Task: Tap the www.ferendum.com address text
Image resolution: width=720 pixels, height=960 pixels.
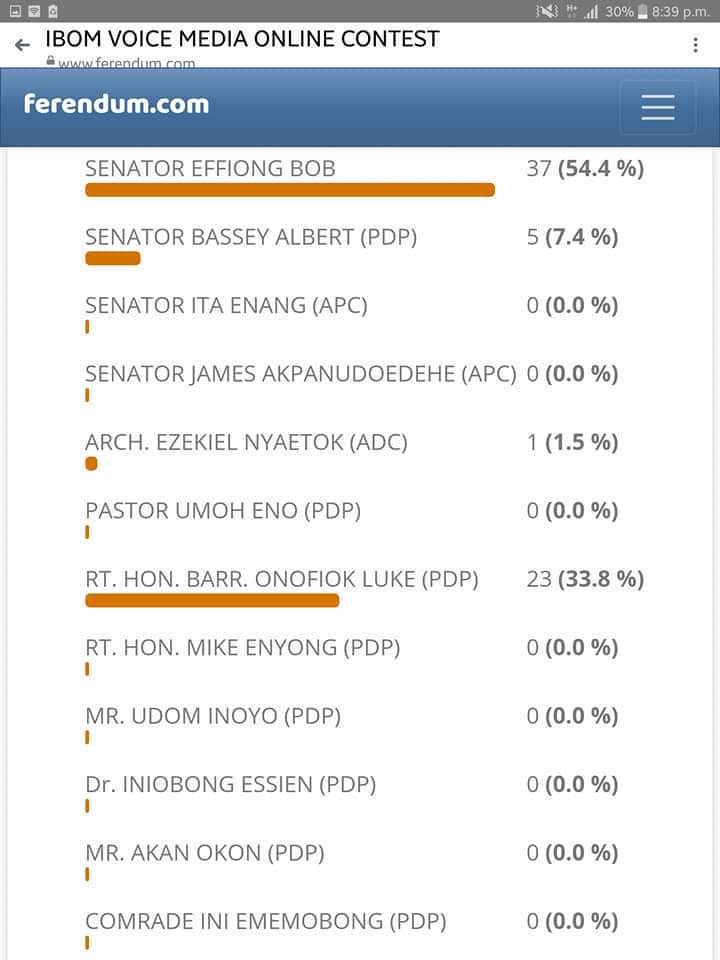Action: pyautogui.click(x=126, y=64)
